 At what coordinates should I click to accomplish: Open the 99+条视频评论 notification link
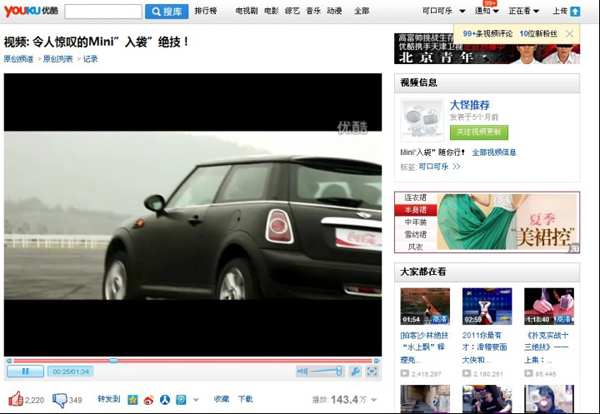488,34
